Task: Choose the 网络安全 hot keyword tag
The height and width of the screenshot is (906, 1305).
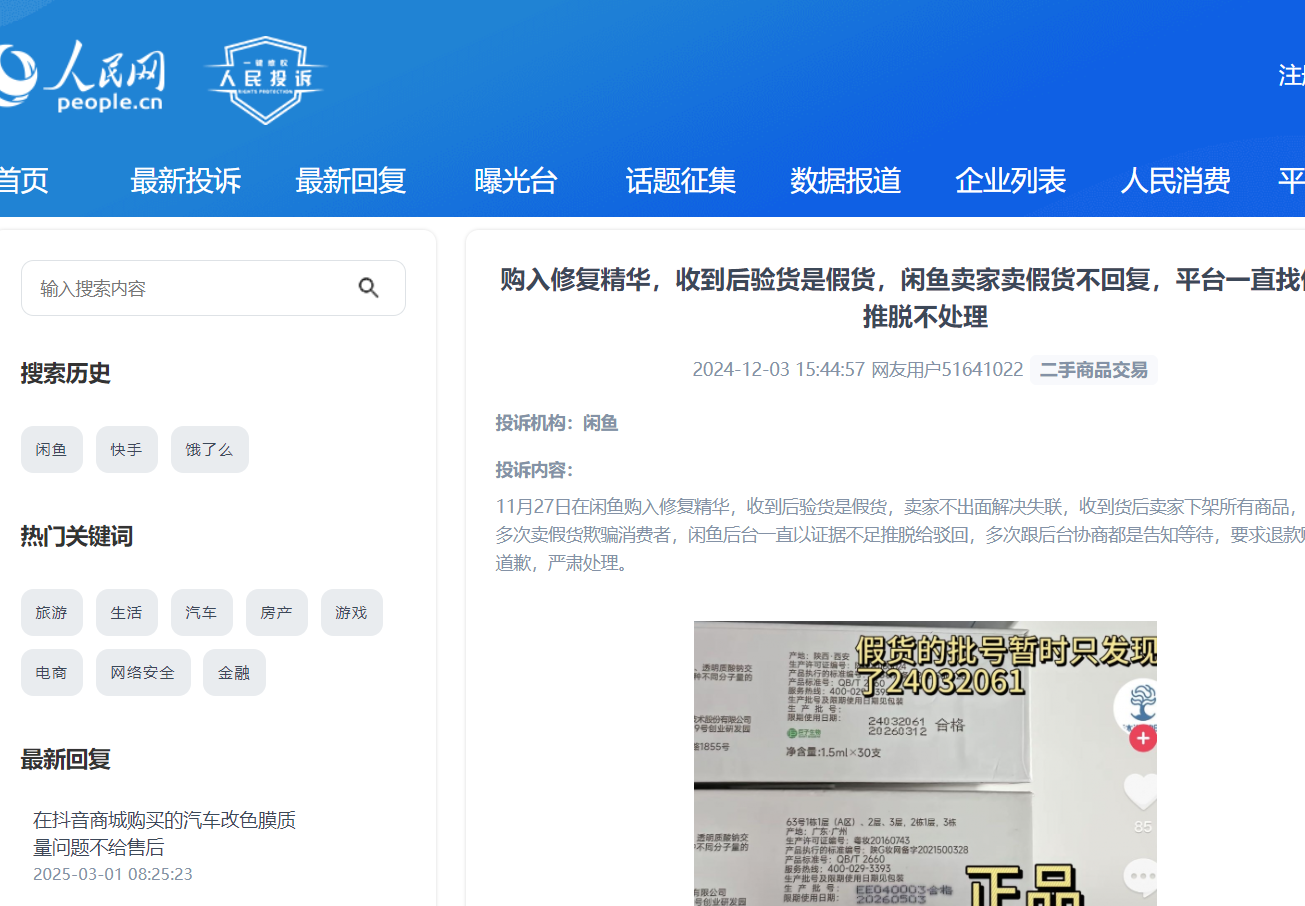Action: [x=143, y=673]
